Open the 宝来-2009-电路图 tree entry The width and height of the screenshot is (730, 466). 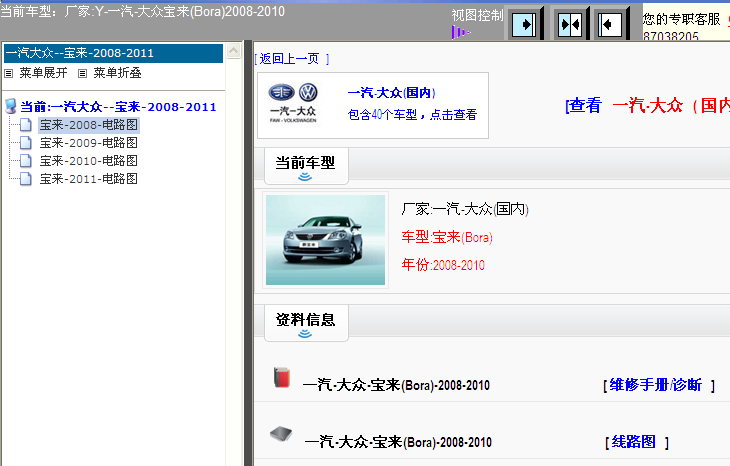click(x=88, y=143)
